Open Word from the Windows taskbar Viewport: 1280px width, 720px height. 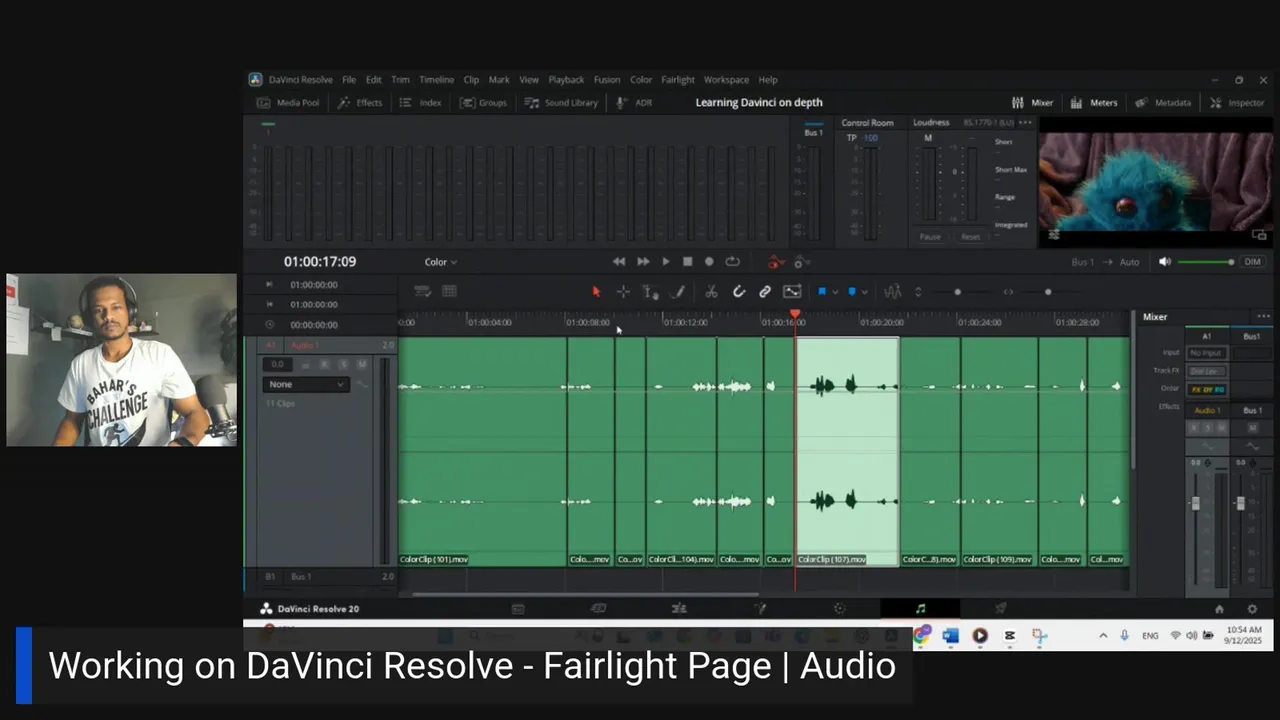tap(950, 636)
